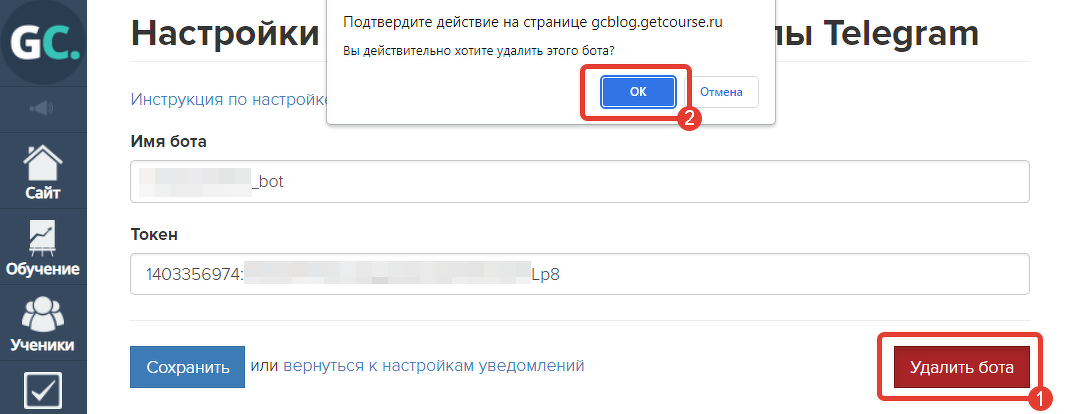Click into the Имя бота input field
The height and width of the screenshot is (414, 1082).
click(x=580, y=181)
